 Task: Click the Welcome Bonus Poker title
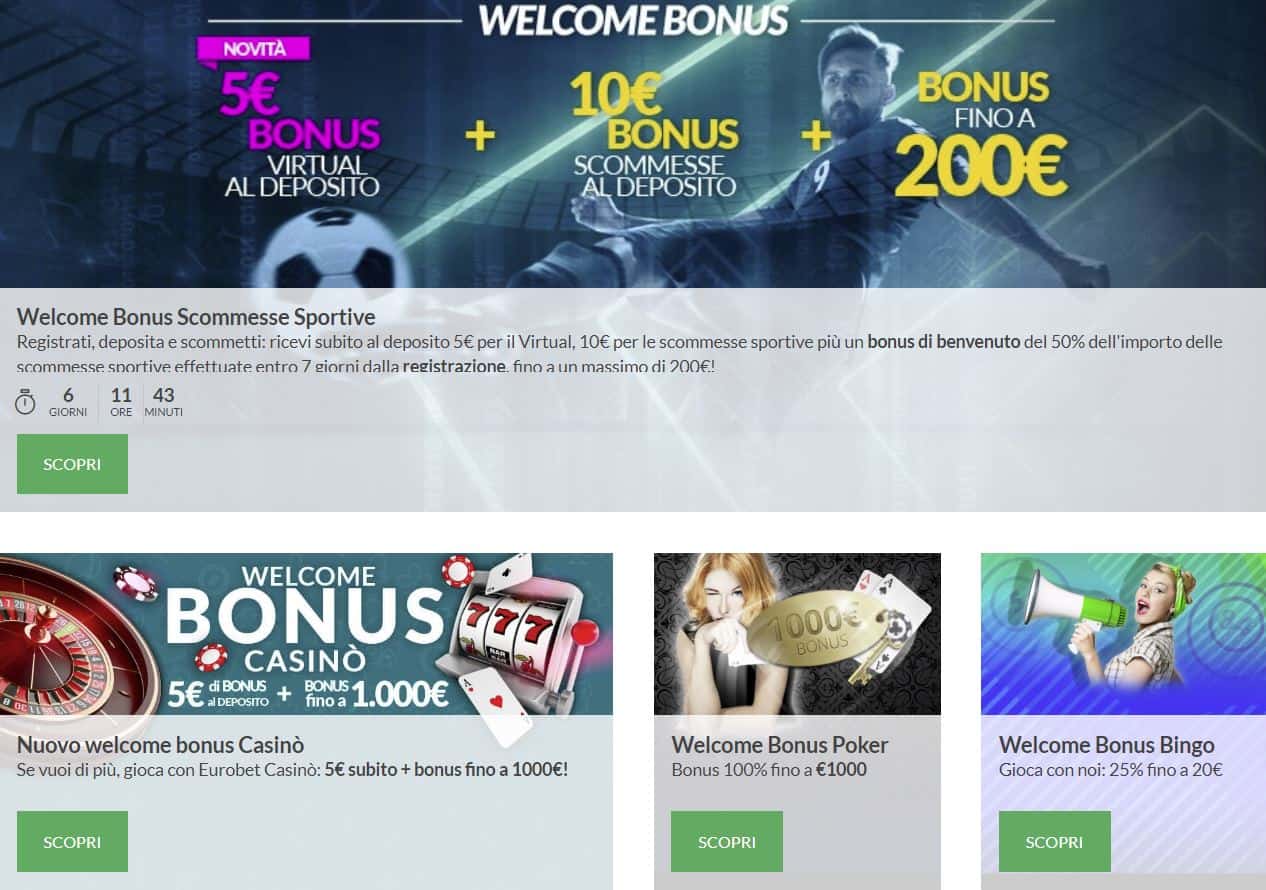(x=780, y=745)
